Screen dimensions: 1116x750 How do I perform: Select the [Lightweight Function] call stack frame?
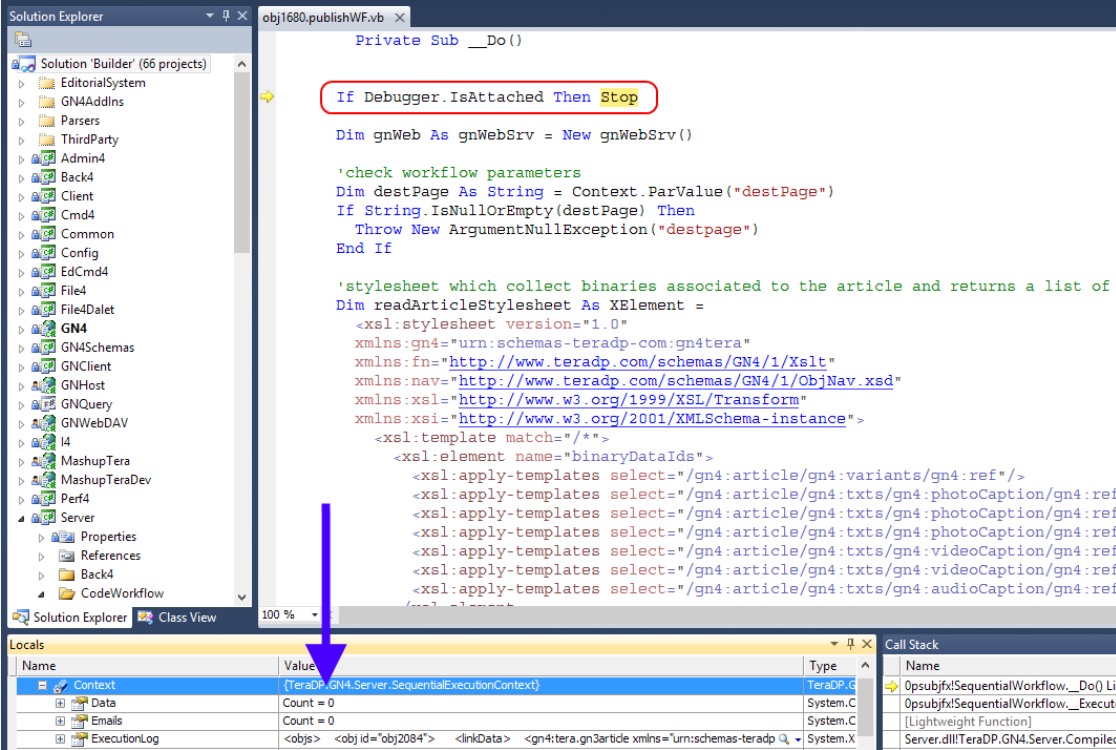(x=967, y=722)
